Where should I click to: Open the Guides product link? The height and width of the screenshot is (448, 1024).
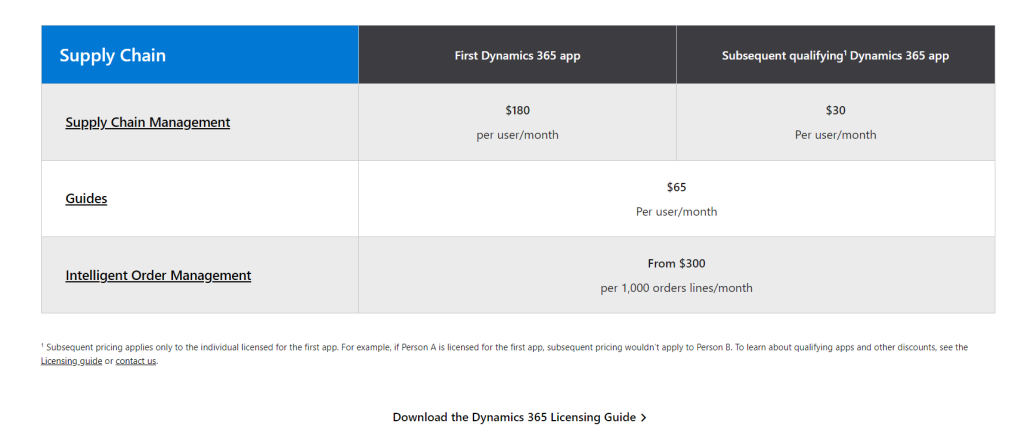(x=86, y=199)
